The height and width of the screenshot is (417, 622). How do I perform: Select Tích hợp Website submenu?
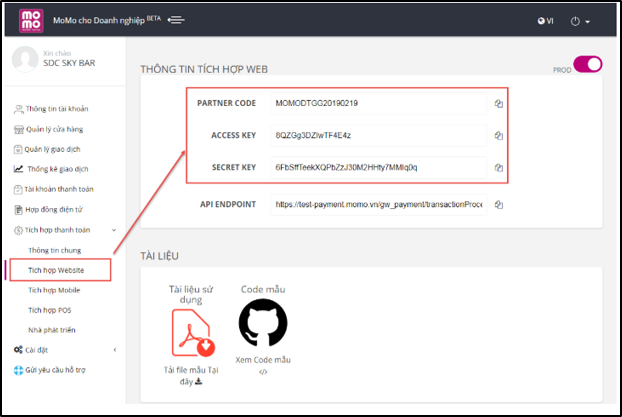tap(56, 270)
